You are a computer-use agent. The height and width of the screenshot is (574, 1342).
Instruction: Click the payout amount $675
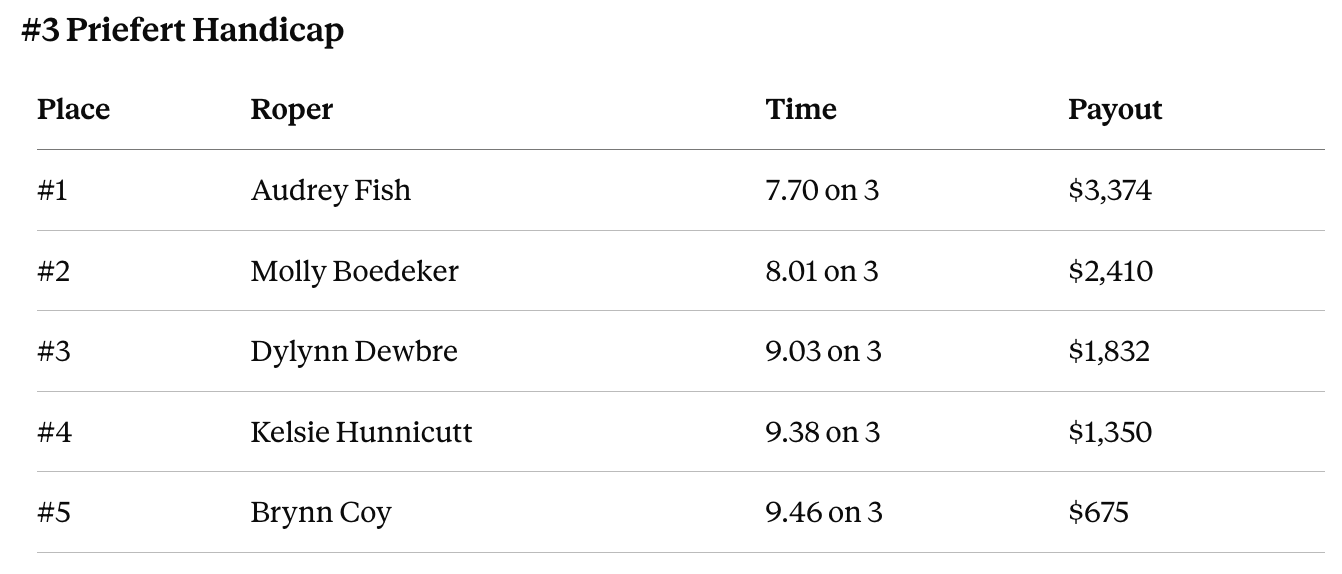1098,513
